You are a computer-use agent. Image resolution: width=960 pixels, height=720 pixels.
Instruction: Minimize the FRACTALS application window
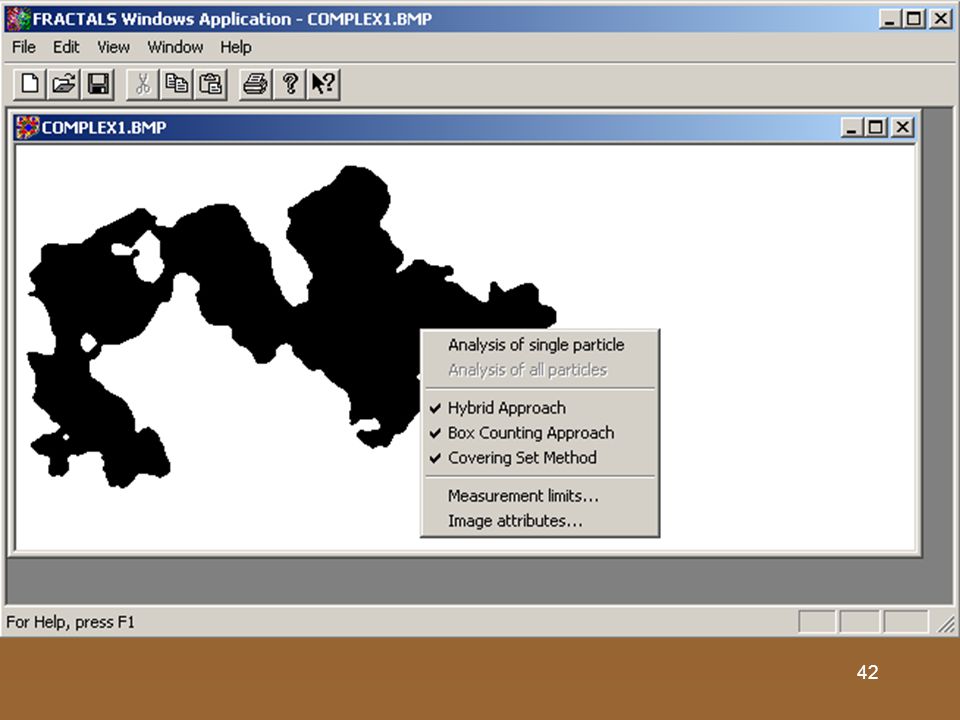click(890, 19)
